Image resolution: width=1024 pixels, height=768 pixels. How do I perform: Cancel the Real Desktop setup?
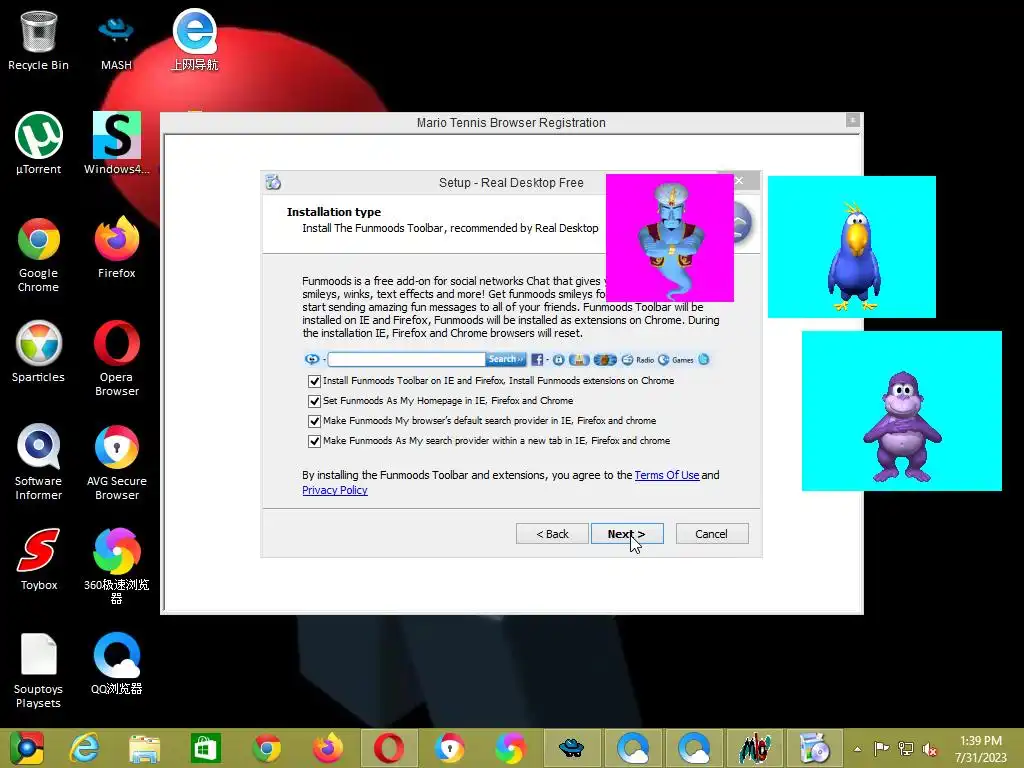712,534
